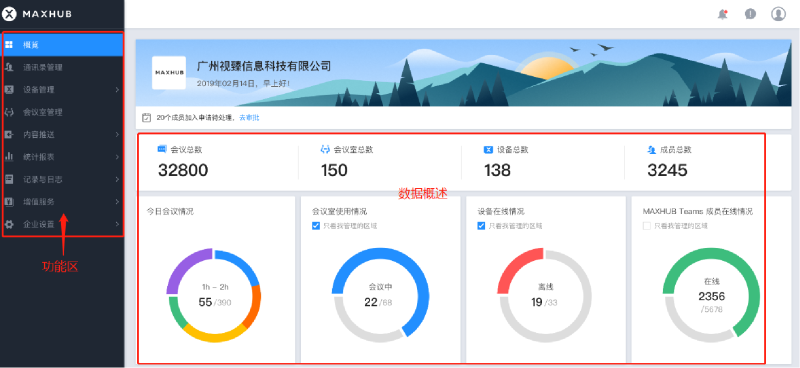Uncheck 只看我管理的区域 under 设备在线情况
This screenshot has width=800, height=368.
click(x=481, y=226)
